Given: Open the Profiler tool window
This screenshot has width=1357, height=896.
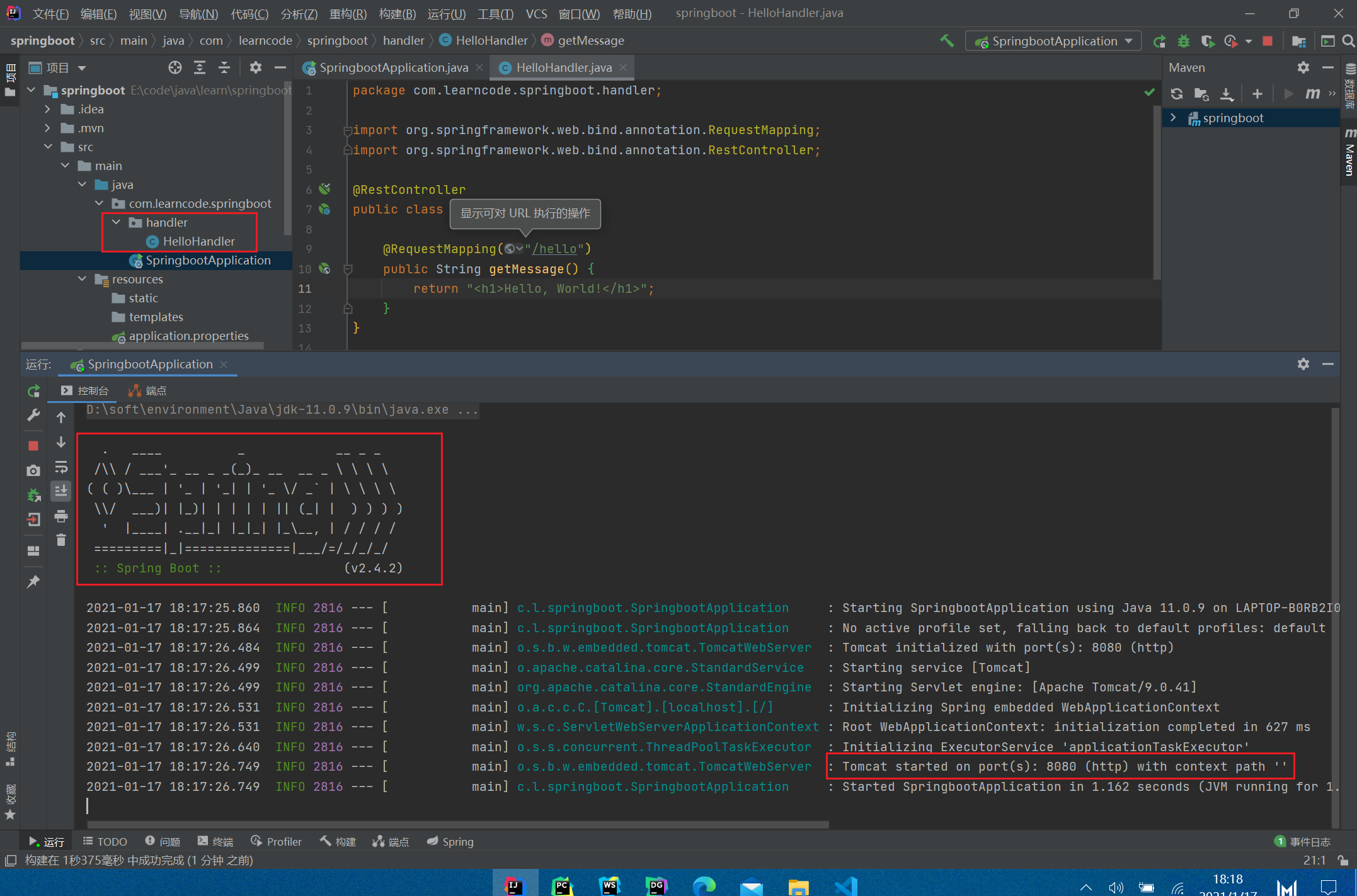Looking at the screenshot, I should tap(277, 842).
